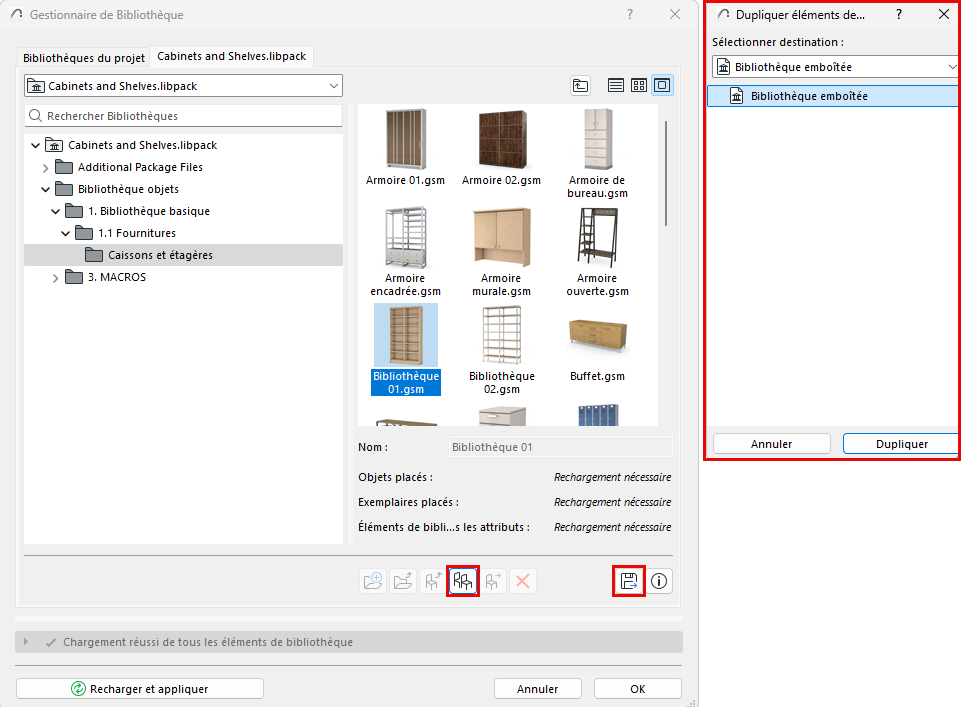This screenshot has width=961, height=707.
Task: Collapse 1.1 Fournitures folder
Action: [x=66, y=233]
